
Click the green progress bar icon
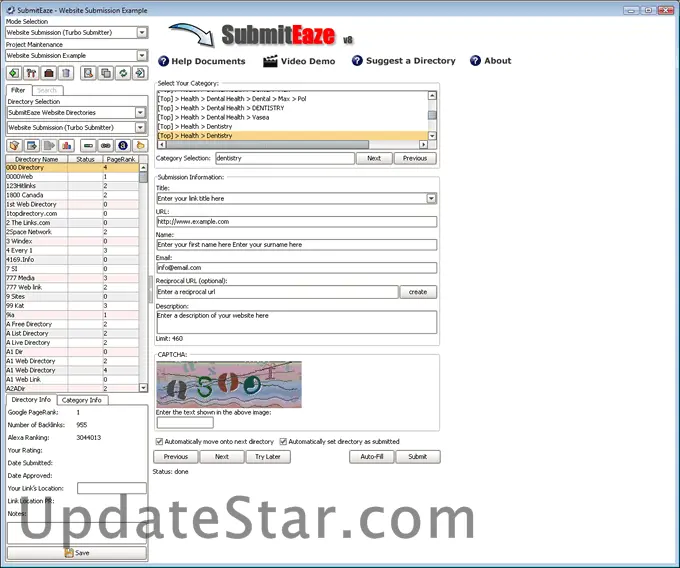tap(88, 146)
